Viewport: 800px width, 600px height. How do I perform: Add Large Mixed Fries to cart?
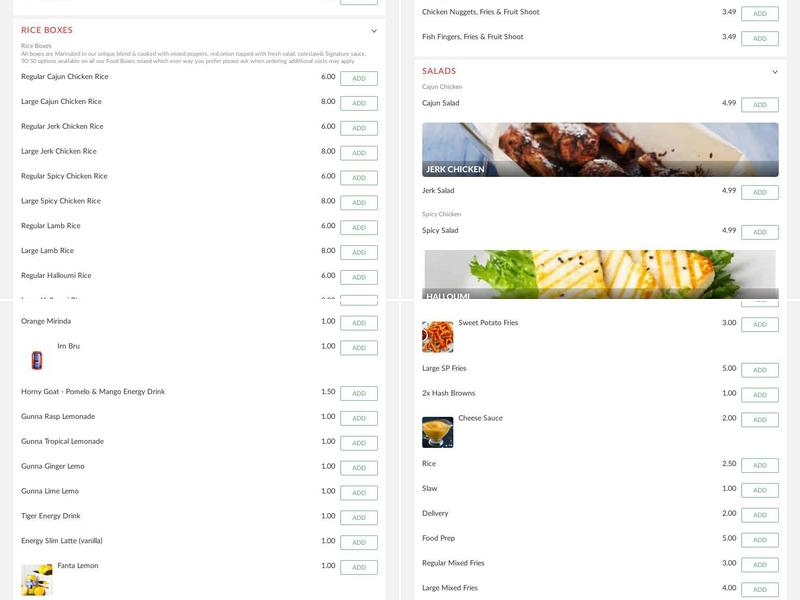(x=761, y=588)
